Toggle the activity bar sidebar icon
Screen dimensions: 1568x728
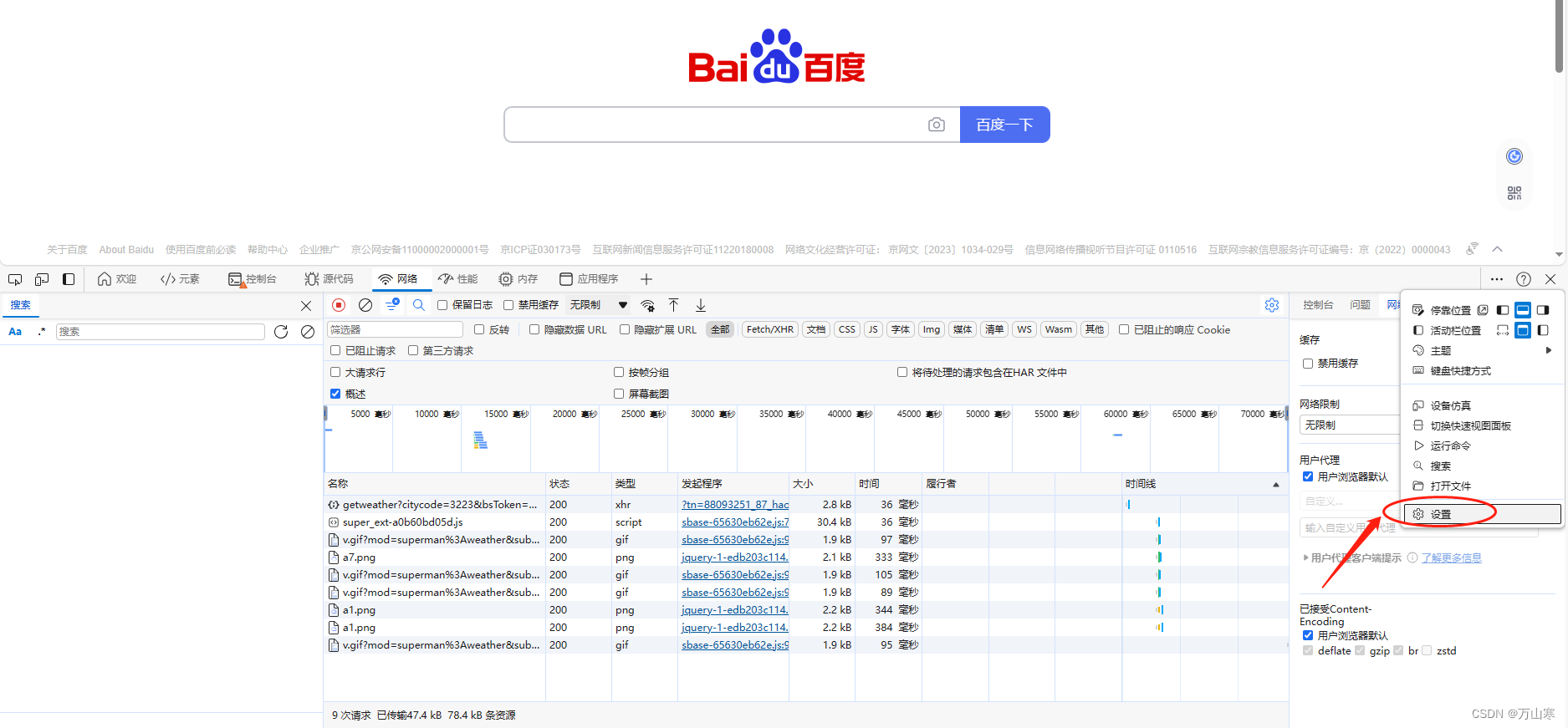coord(69,279)
